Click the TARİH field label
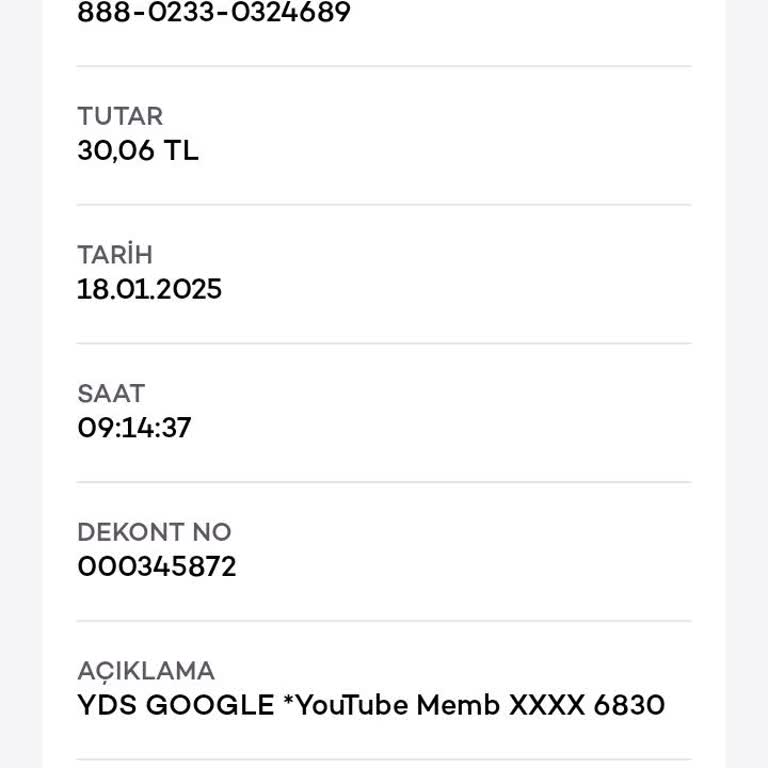 (x=115, y=255)
